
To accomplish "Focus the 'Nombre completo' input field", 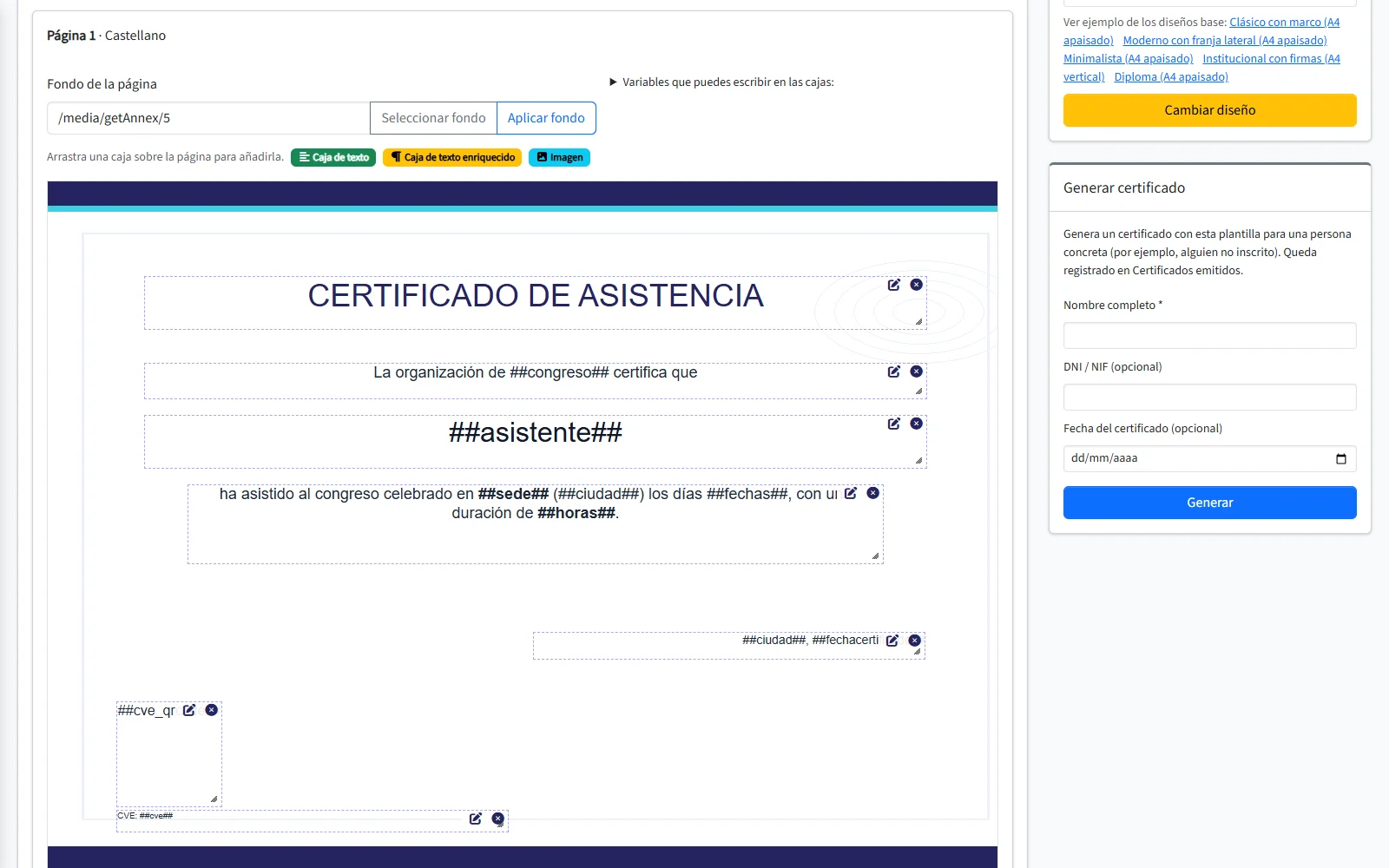I will pos(1209,336).
